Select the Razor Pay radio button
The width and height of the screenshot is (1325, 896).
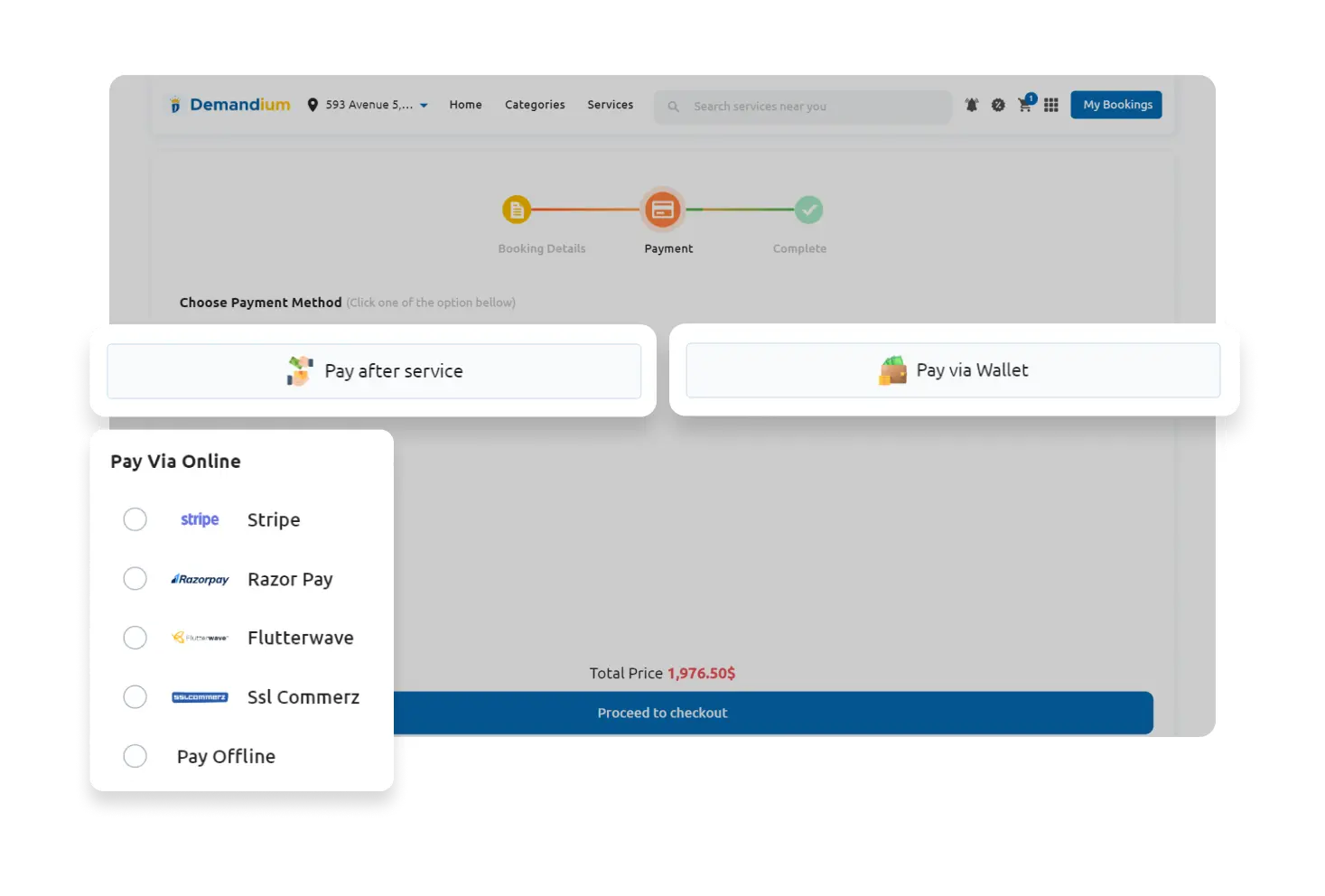pos(135,579)
